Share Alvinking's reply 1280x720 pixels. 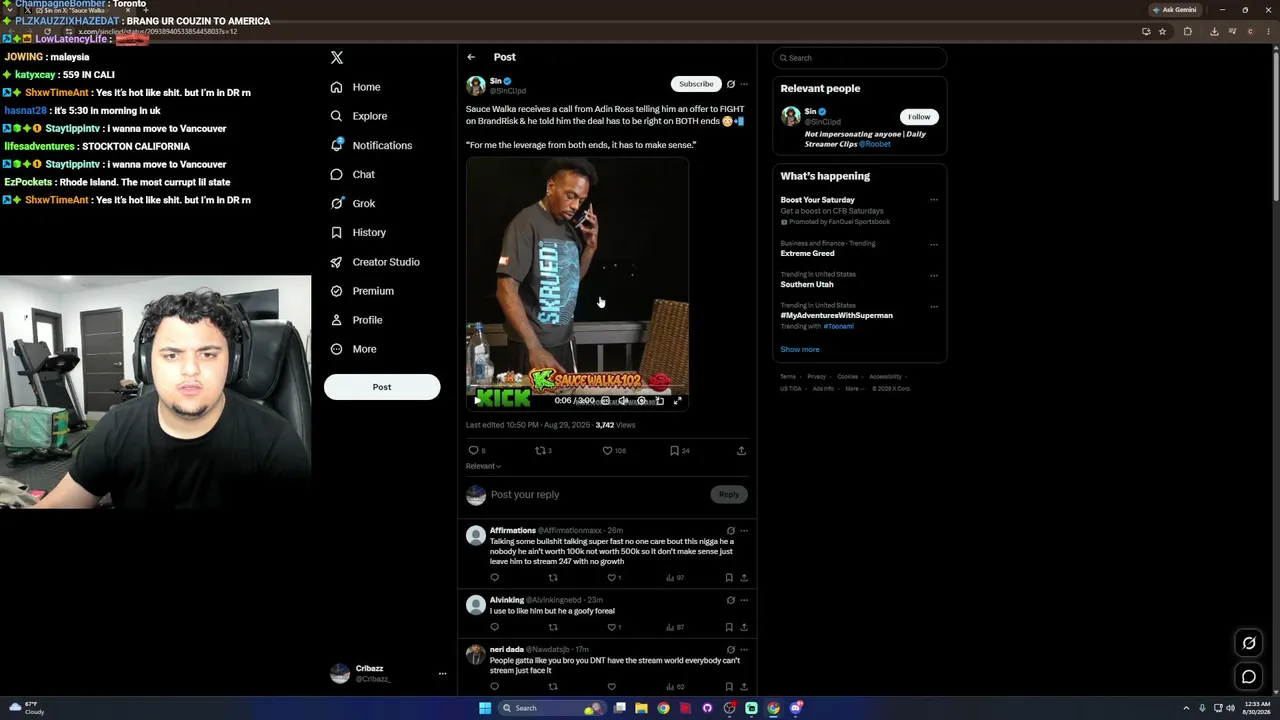744,628
